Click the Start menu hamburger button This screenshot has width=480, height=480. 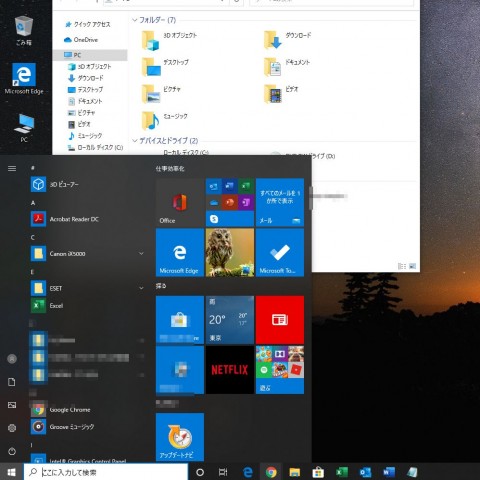[12, 168]
